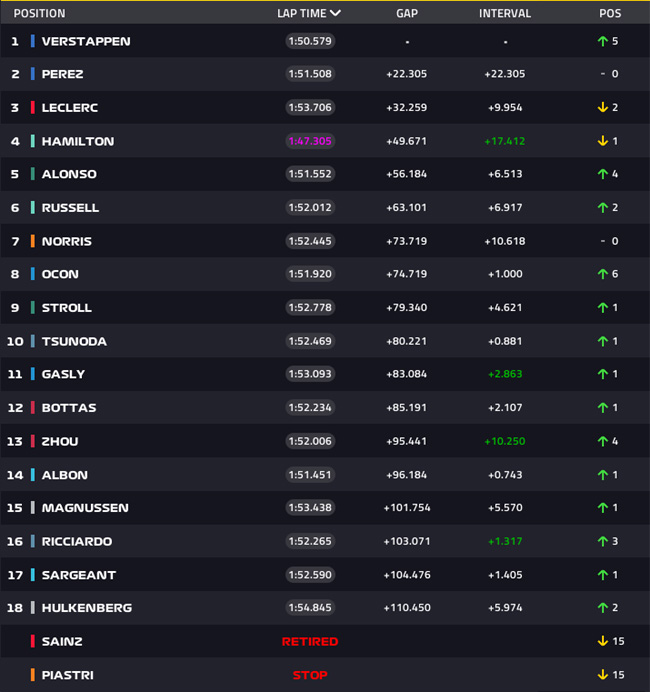Click the yellow down arrow for Sainz
Image resolution: width=650 pixels, height=692 pixels.
tap(602, 641)
